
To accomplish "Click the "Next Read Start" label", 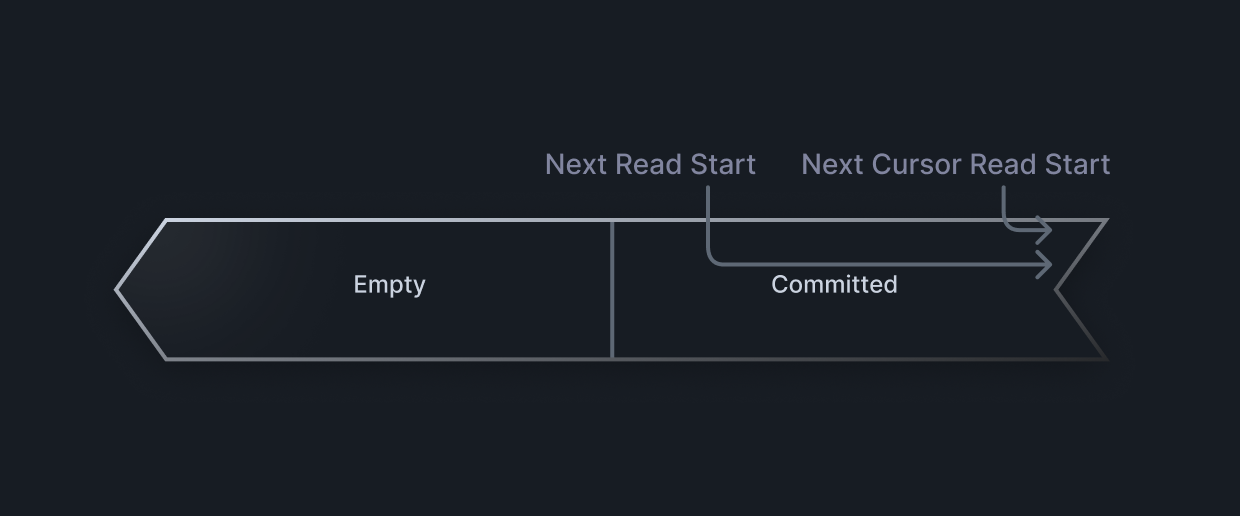I will 650,164.
